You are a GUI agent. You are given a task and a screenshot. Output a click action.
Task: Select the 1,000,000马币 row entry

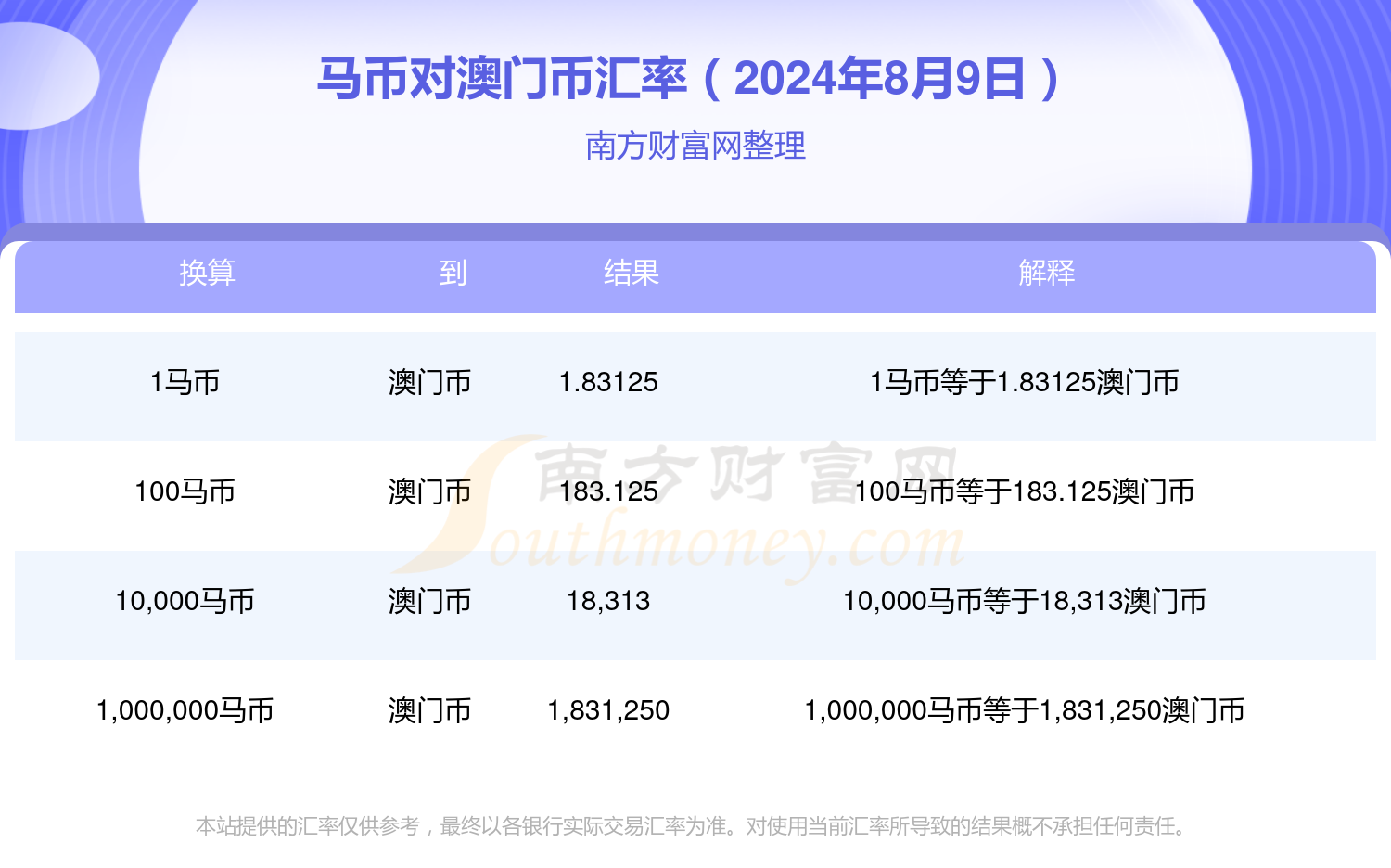[x=185, y=710]
